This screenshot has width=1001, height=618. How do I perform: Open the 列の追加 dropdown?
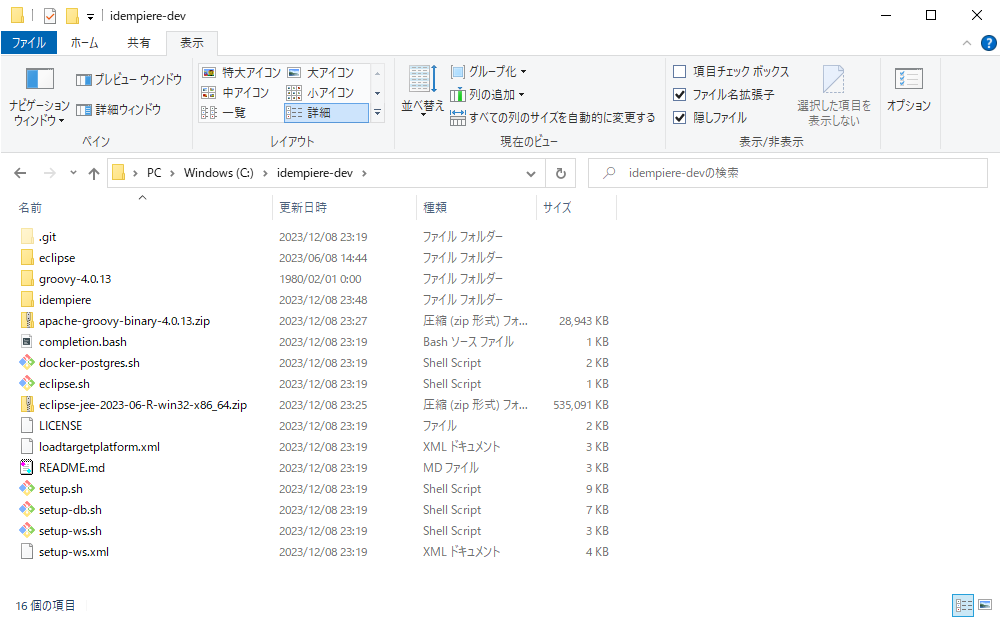(x=487, y=94)
